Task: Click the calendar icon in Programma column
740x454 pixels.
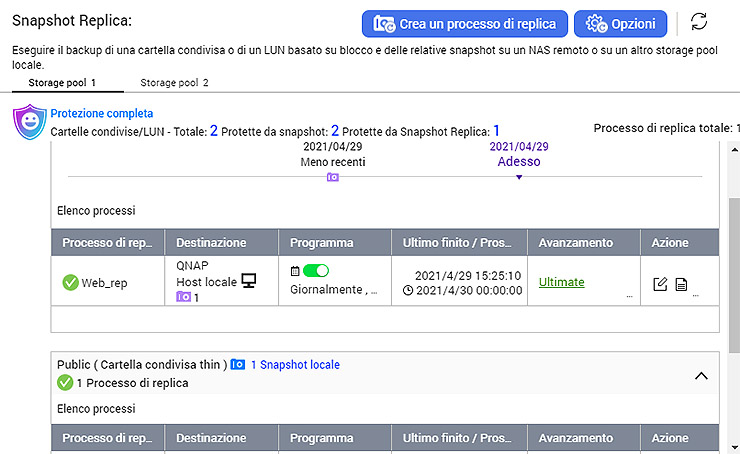Action: point(295,271)
